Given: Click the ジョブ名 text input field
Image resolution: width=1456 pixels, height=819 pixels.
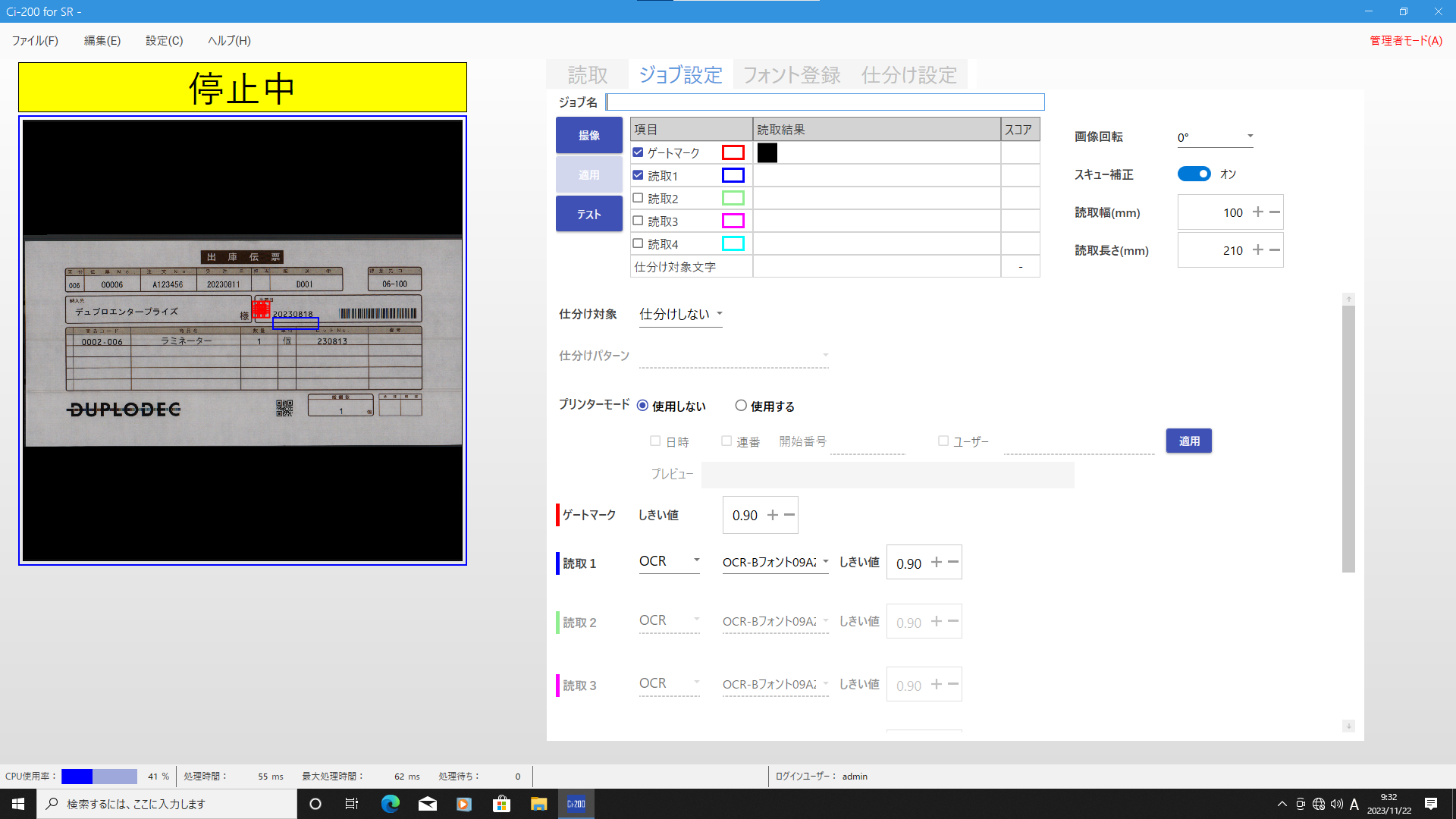Looking at the screenshot, I should 825,102.
